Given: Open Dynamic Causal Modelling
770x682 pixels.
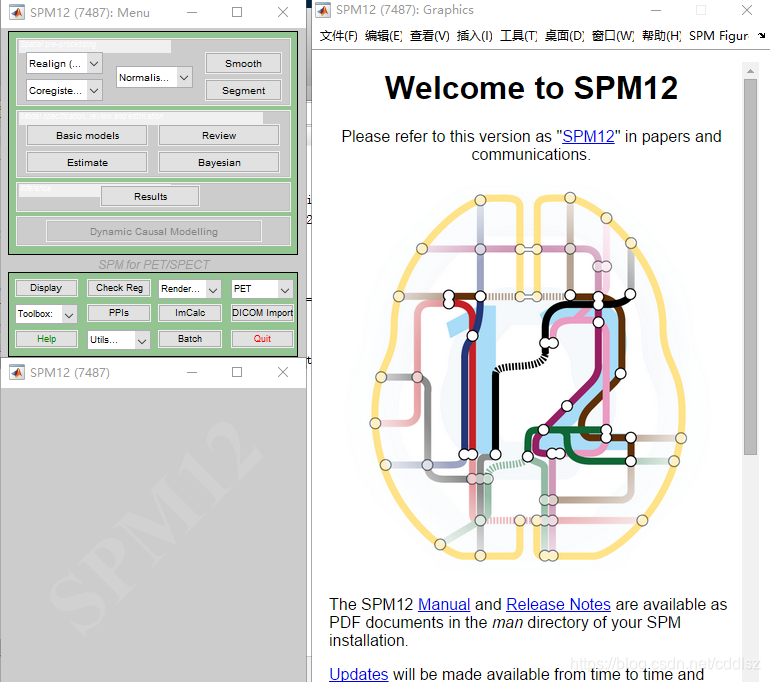Looking at the screenshot, I should coord(154,231).
